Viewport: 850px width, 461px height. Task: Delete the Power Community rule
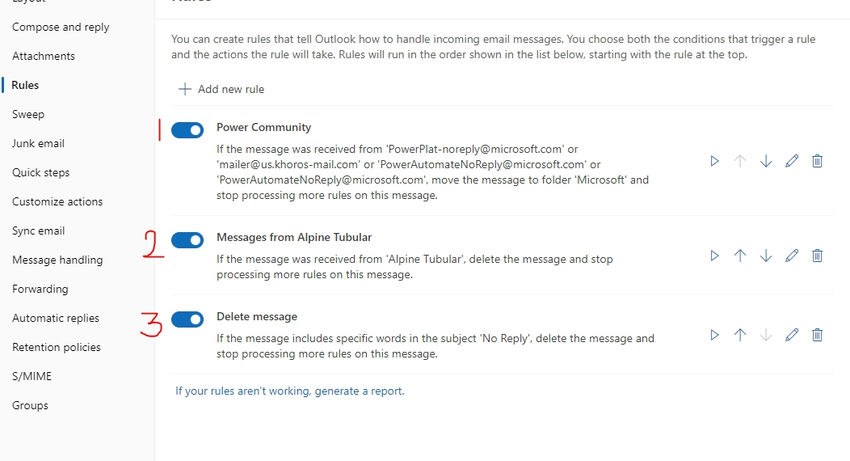(817, 161)
